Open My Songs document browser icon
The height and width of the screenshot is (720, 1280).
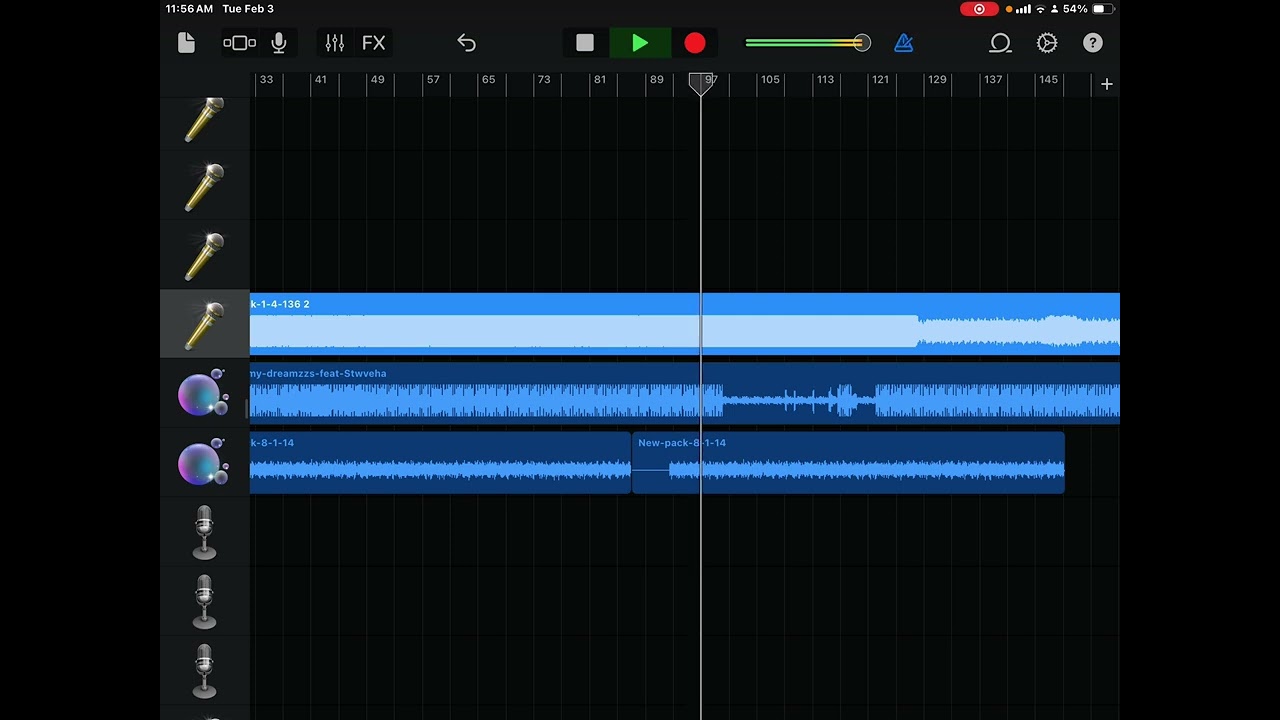(x=186, y=43)
